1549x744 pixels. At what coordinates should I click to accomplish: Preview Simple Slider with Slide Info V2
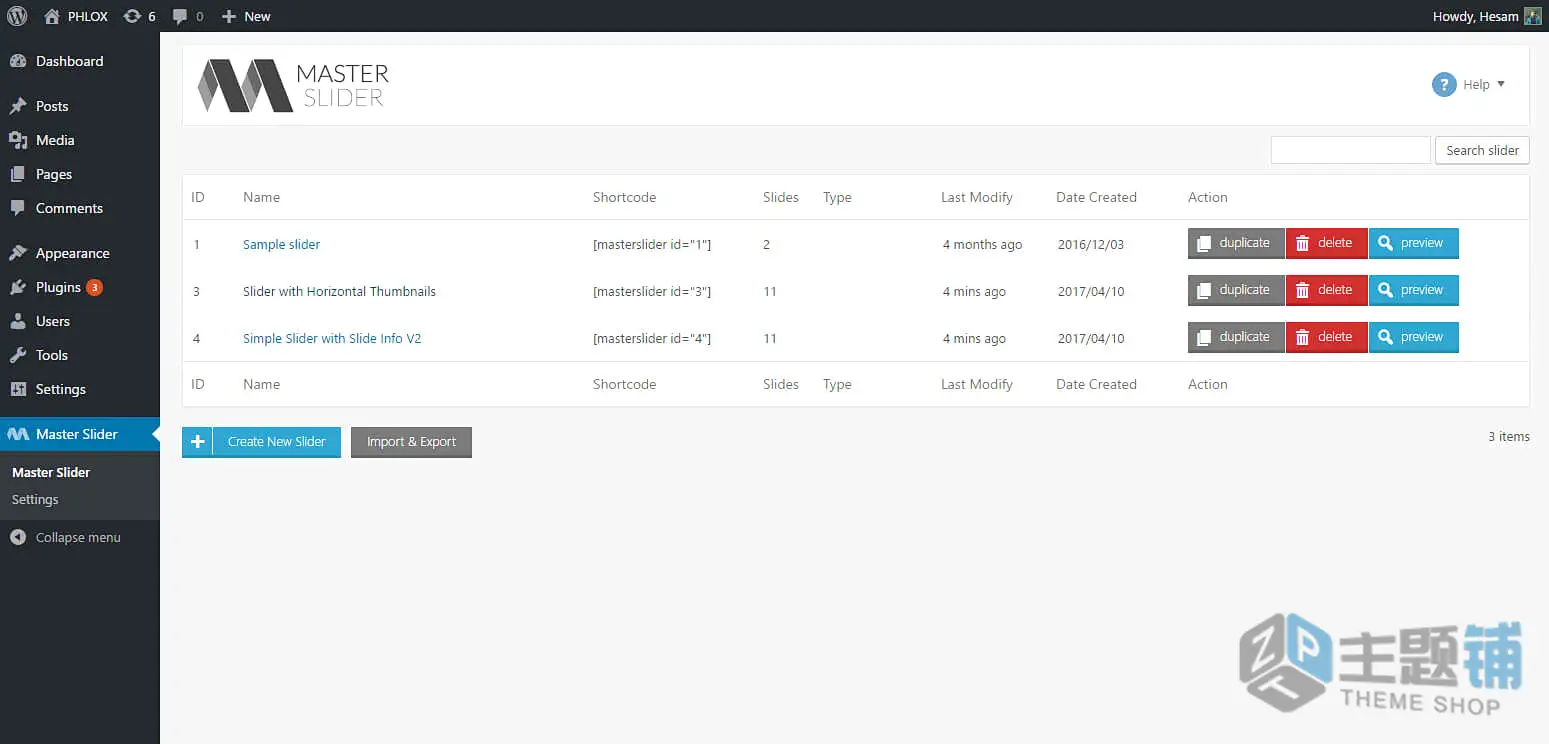click(x=1413, y=337)
